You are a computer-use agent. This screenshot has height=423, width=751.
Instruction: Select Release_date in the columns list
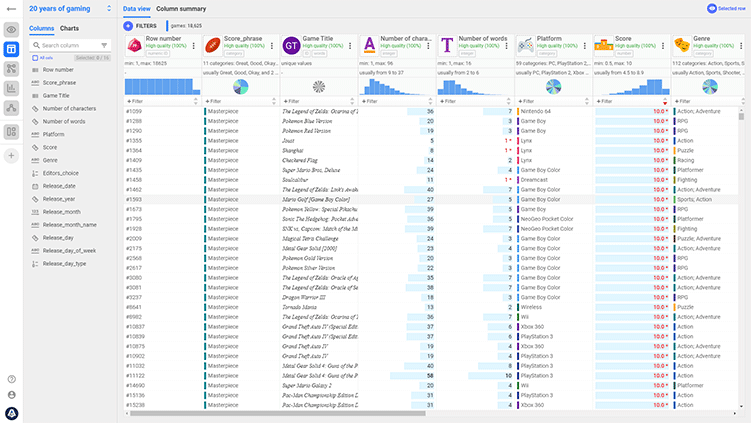[x=59, y=186]
